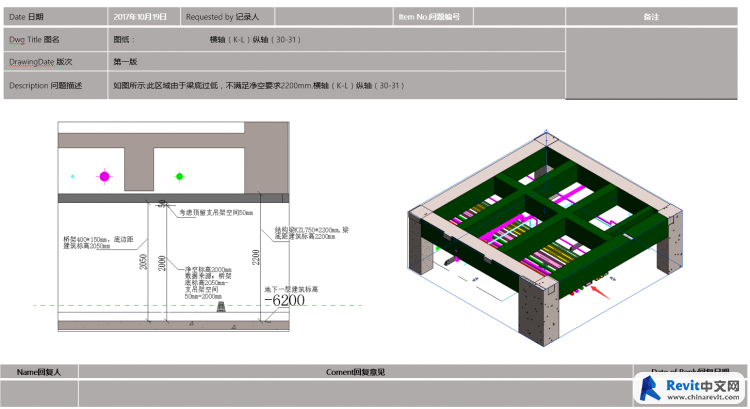Click the 结构梁KZL750*2200mm annotation note
This screenshot has height=409, width=750.
tap(311, 233)
